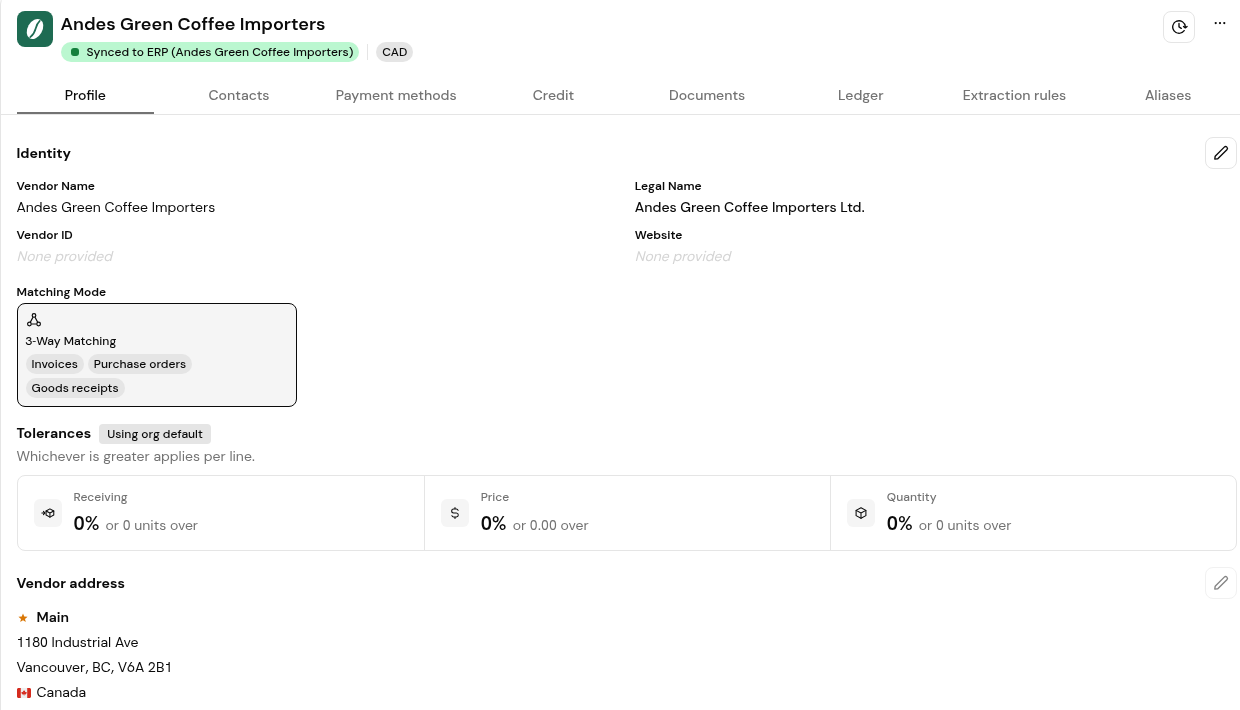
Task: Click 0% value in Quantity tolerance
Action: [x=899, y=523]
